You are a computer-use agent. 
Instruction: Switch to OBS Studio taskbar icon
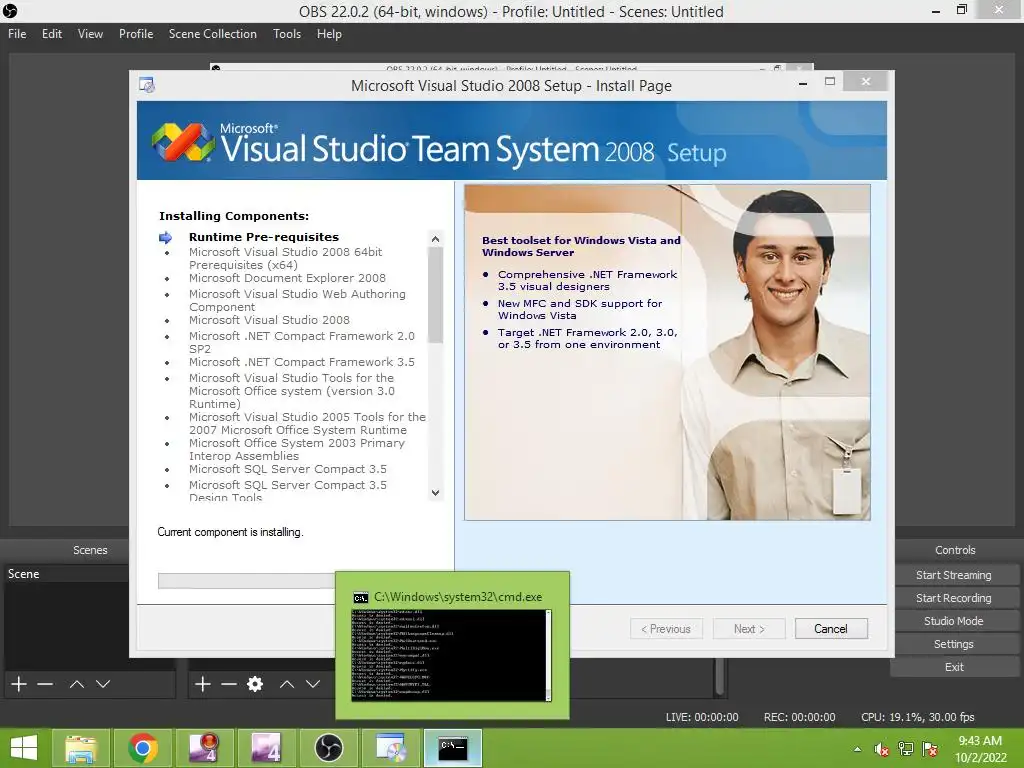pyautogui.click(x=328, y=748)
